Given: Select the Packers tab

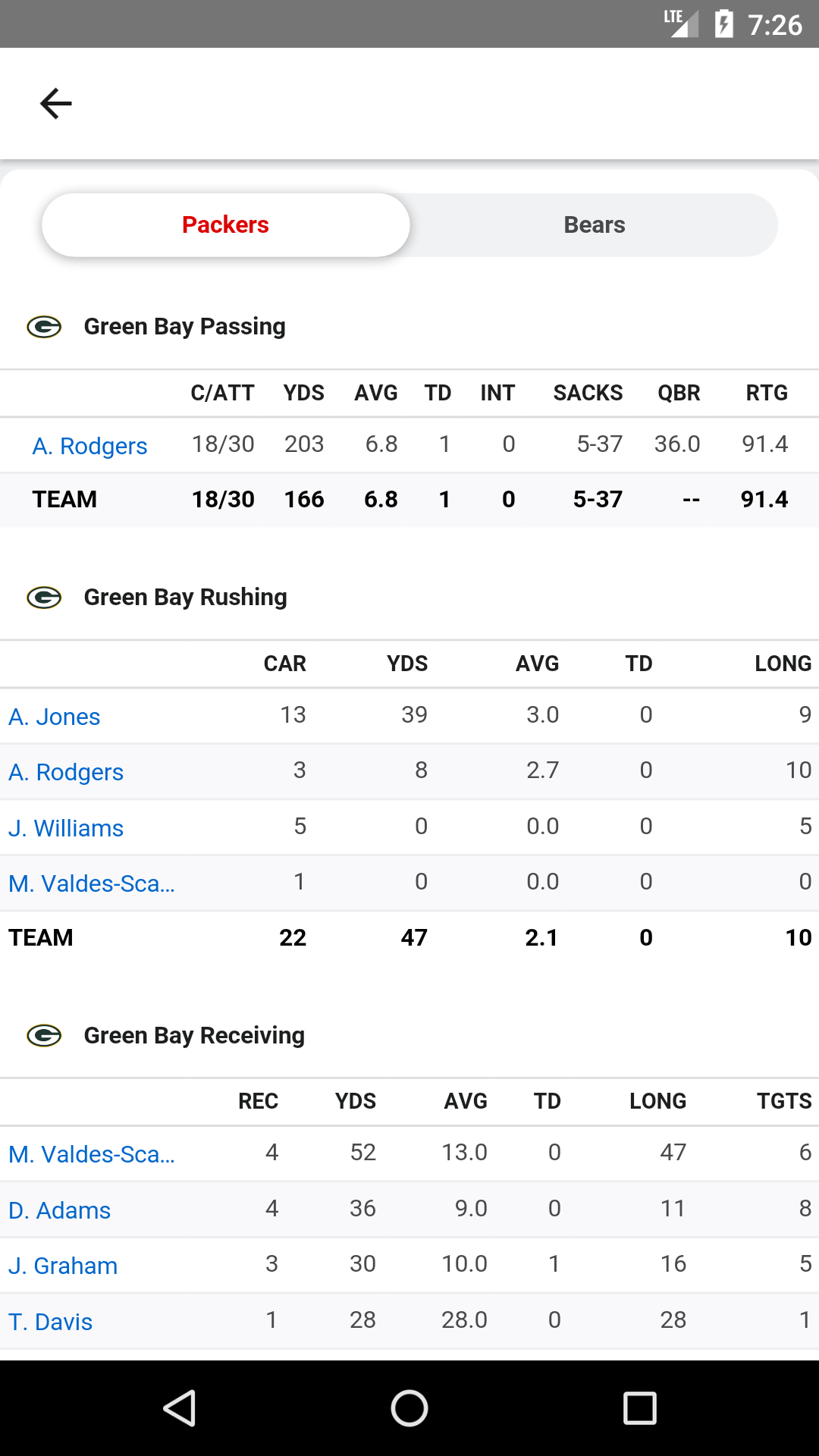Looking at the screenshot, I should (226, 225).
